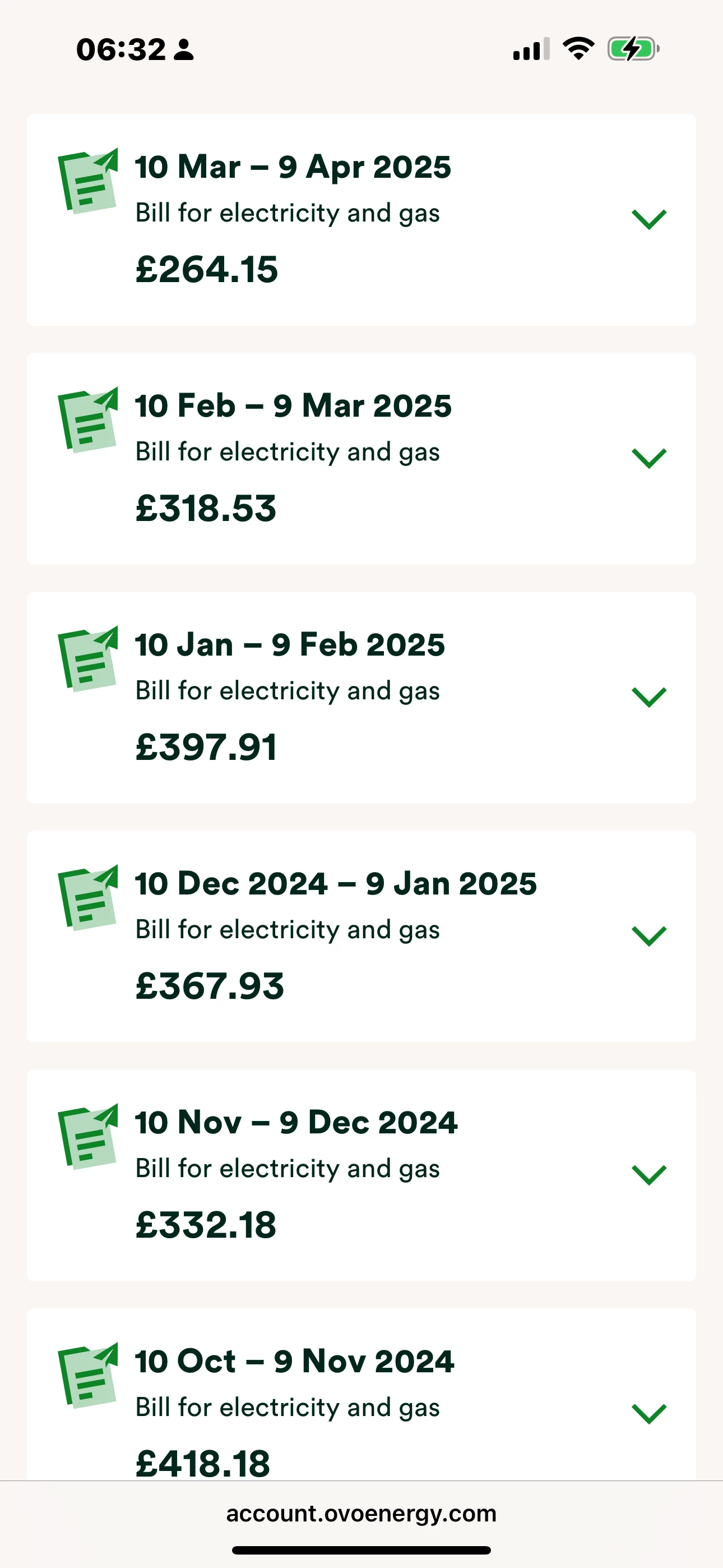Select the 10 Dec 2024 – 9 Jan 2025 heading
The image size is (723, 1568).
(x=336, y=884)
